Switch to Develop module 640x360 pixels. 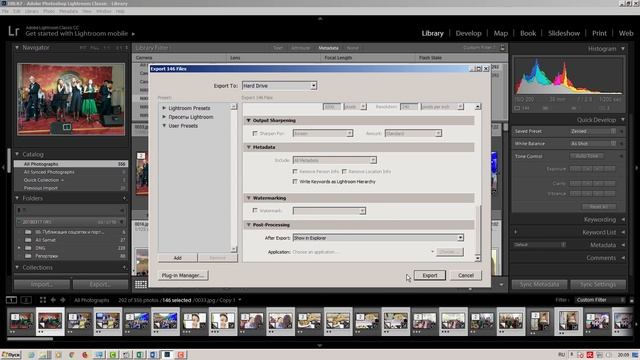[468, 33]
